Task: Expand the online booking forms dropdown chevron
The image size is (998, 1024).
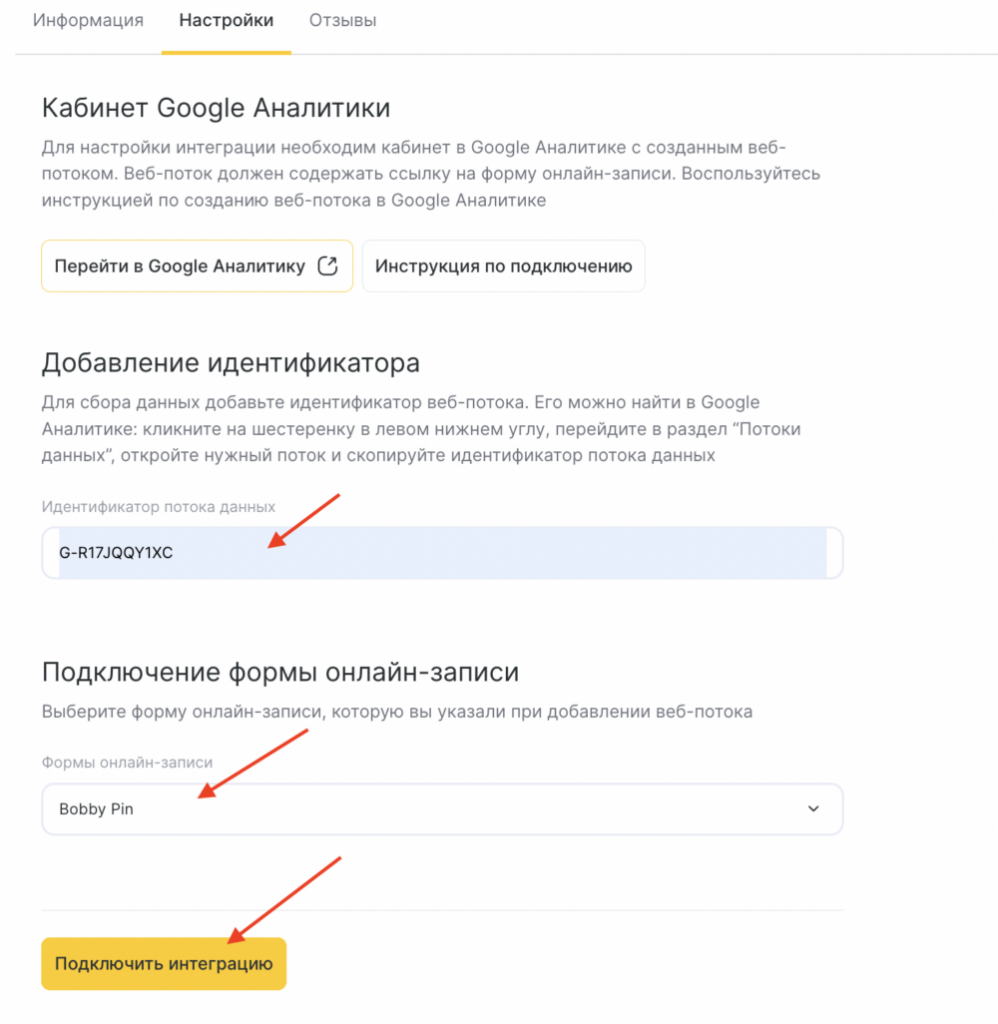Action: point(813,809)
